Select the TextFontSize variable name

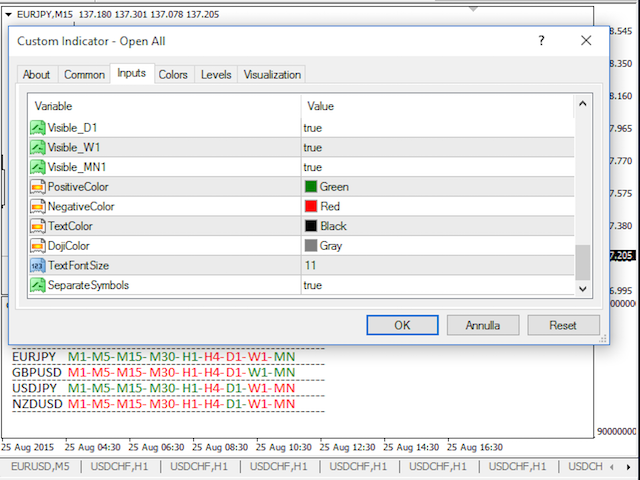coord(78,266)
